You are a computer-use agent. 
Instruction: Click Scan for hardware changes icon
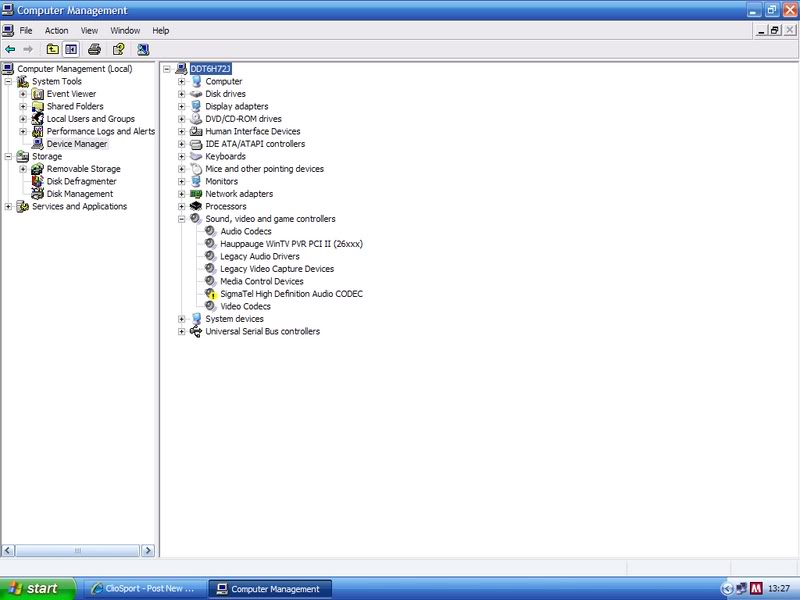point(143,49)
